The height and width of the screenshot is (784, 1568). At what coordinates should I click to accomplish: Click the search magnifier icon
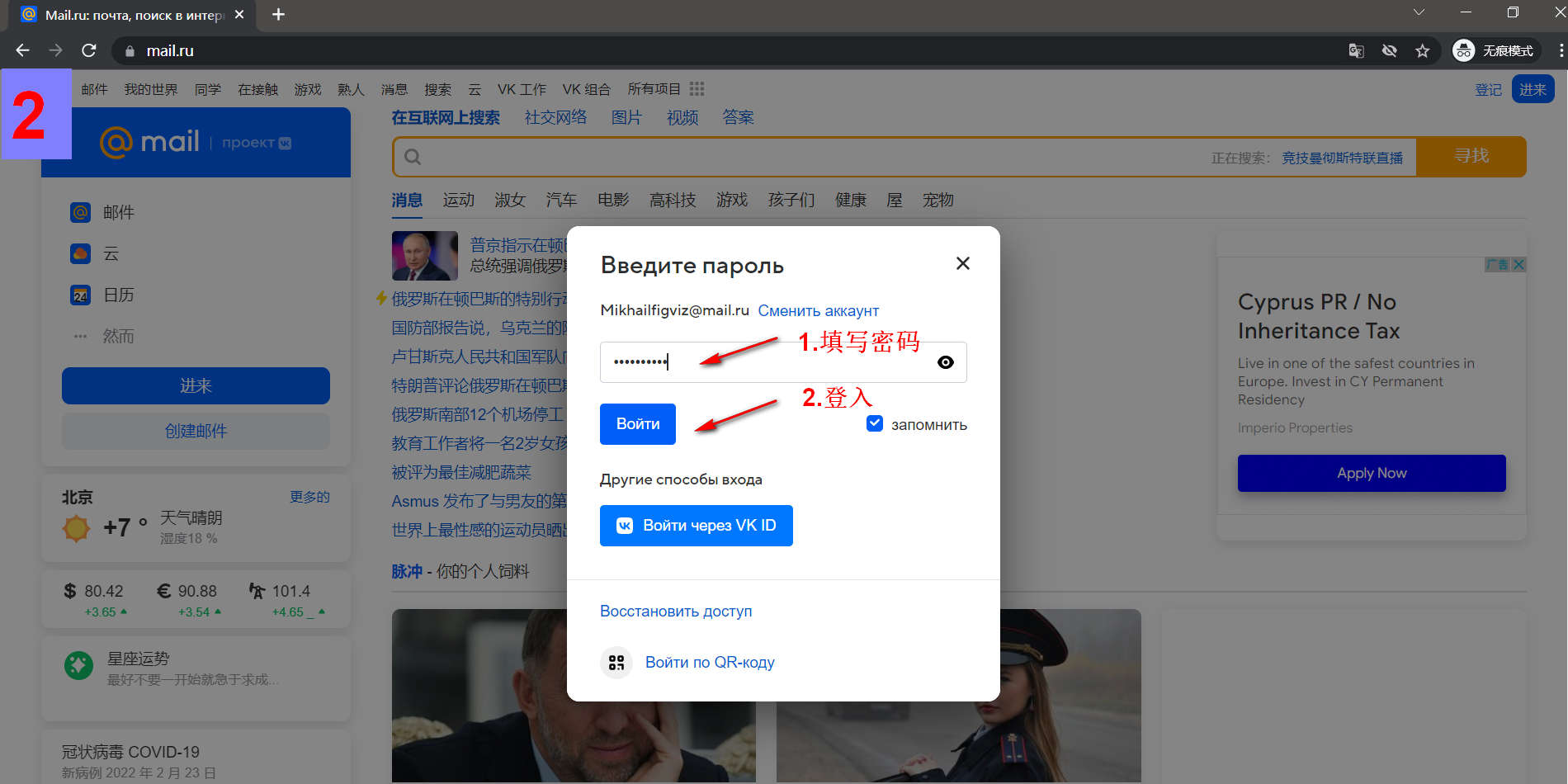[413, 157]
